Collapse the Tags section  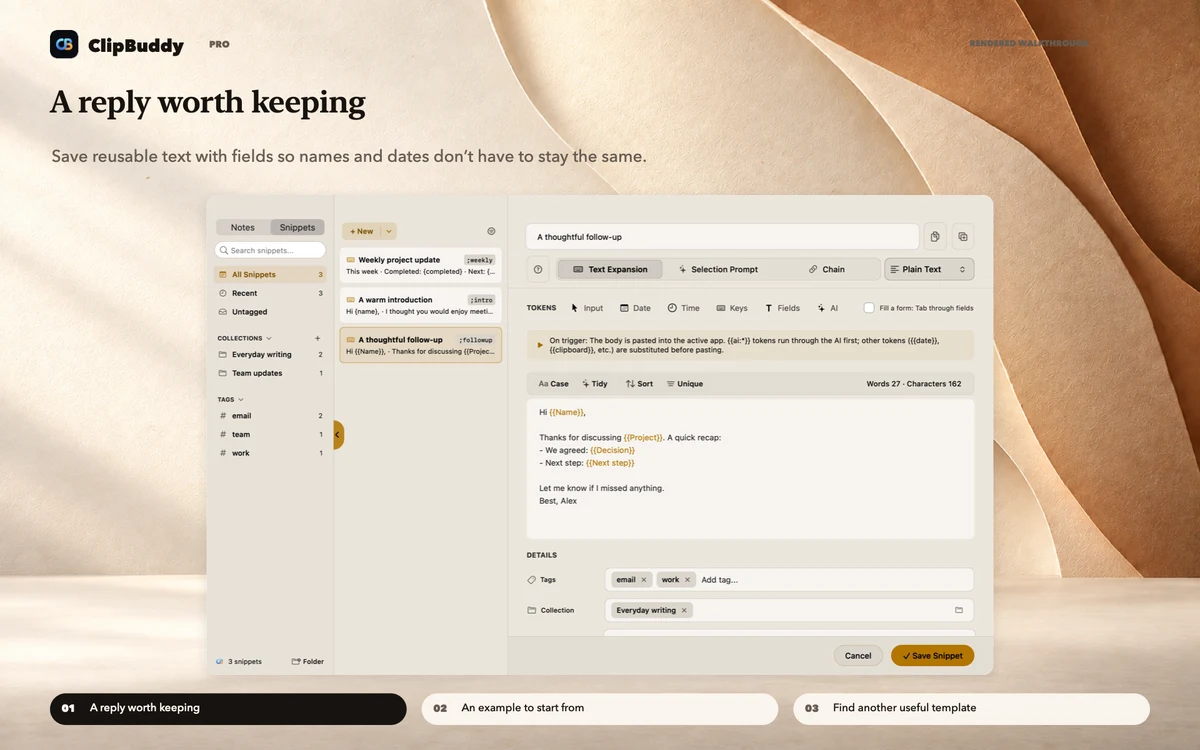click(241, 399)
